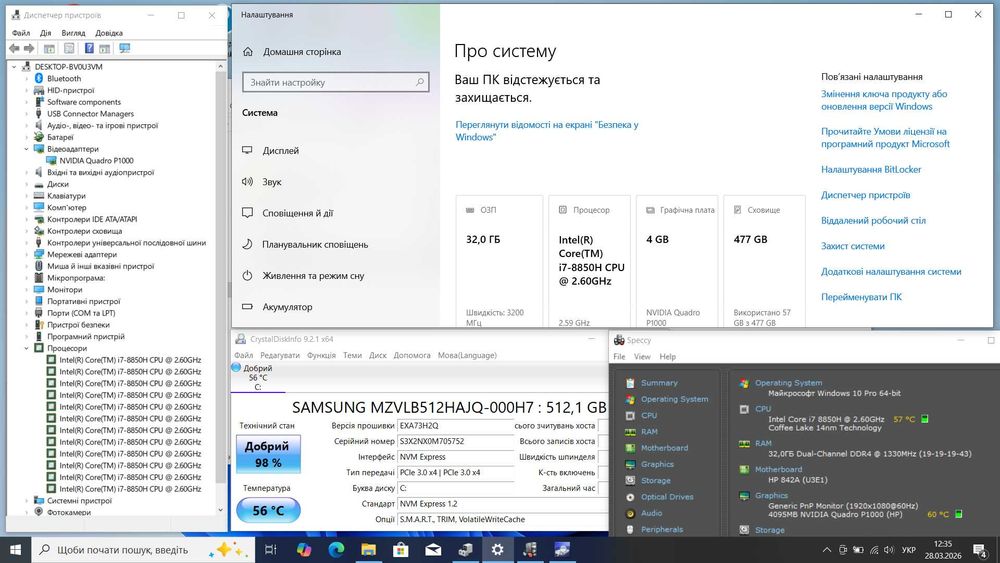Collapse the Відеоадаптери tree node
This screenshot has height=563, width=1000.
coord(27,149)
